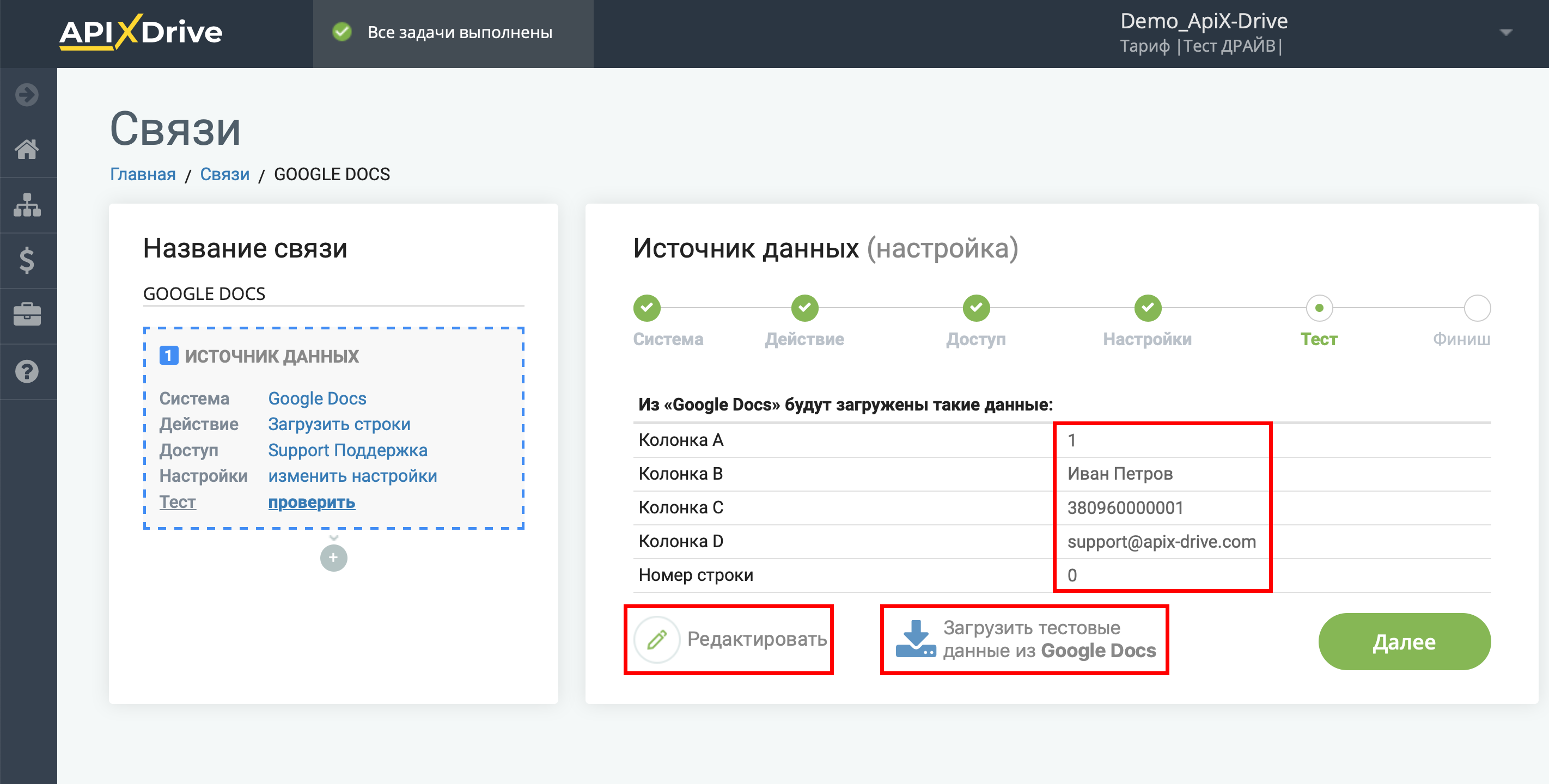The height and width of the screenshot is (784, 1549).
Task: Click the GOOGLE DOCS breadcrumb text
Action: coord(332,174)
